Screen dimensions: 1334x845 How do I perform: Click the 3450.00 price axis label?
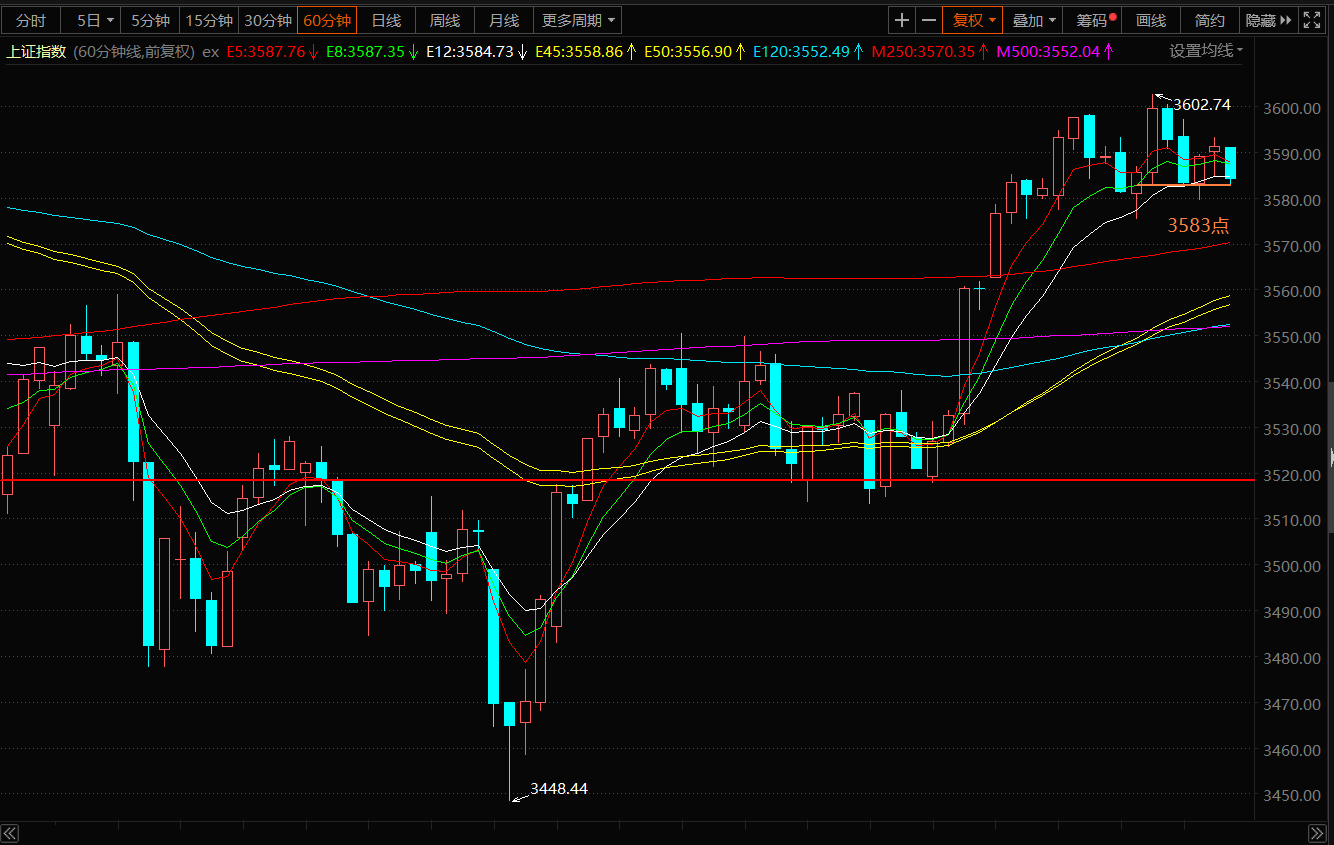1292,796
